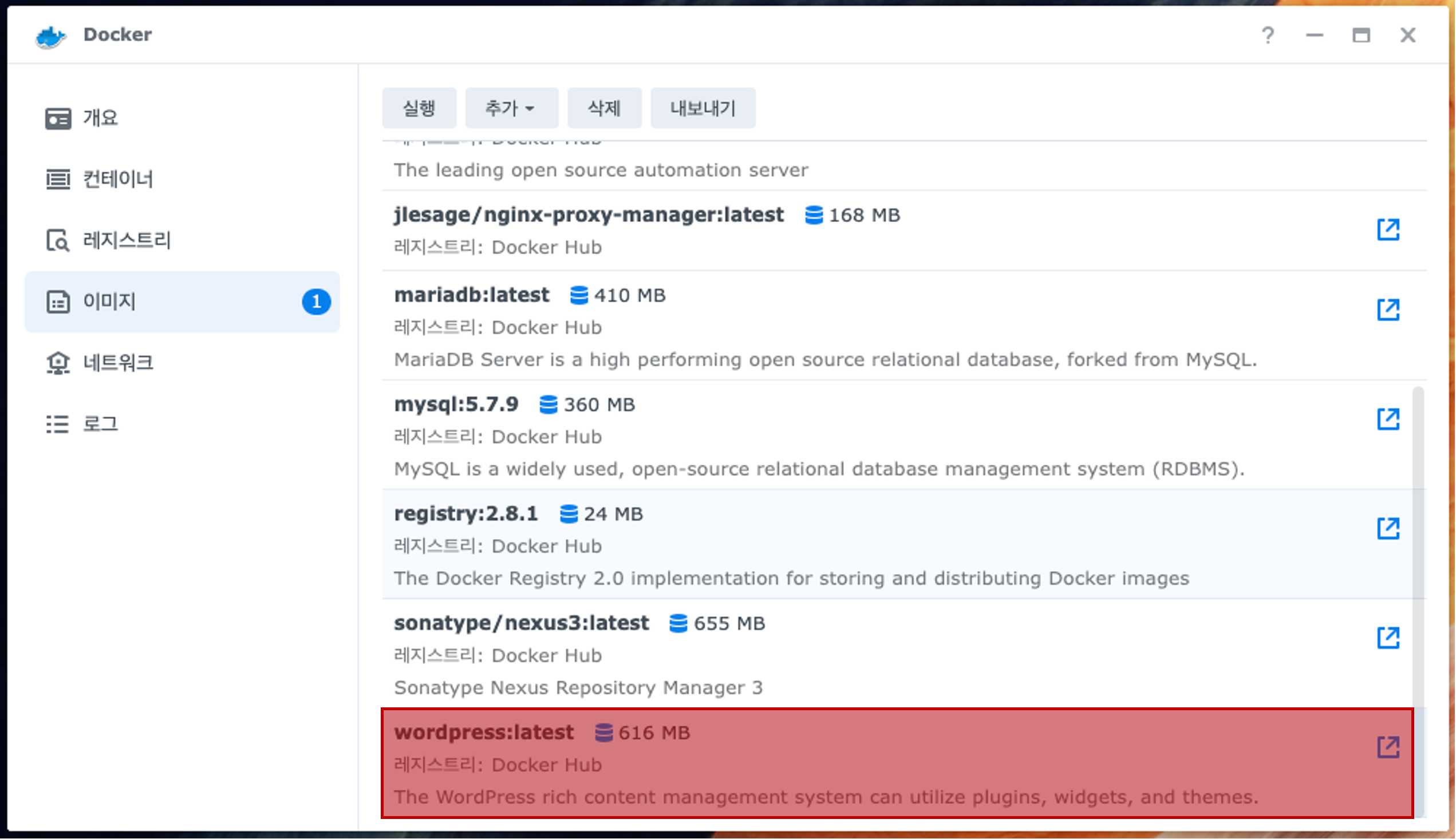The height and width of the screenshot is (839, 1456).
Task: Click the 실행 launch button
Action: [419, 108]
